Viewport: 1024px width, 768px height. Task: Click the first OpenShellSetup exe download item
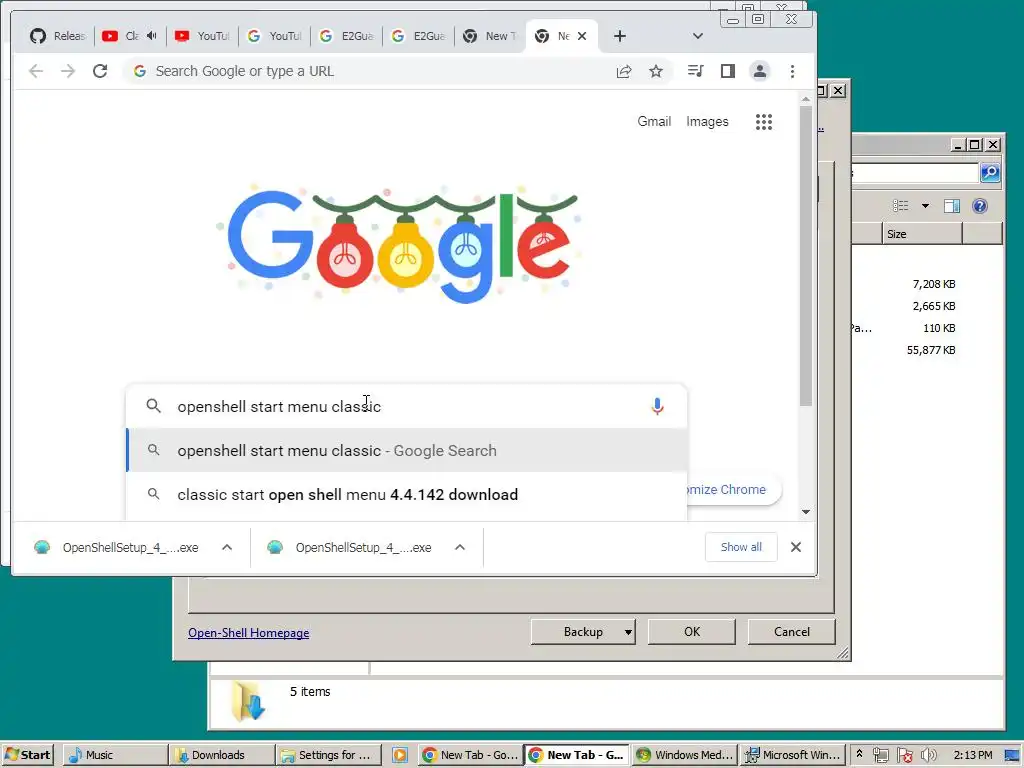click(118, 547)
